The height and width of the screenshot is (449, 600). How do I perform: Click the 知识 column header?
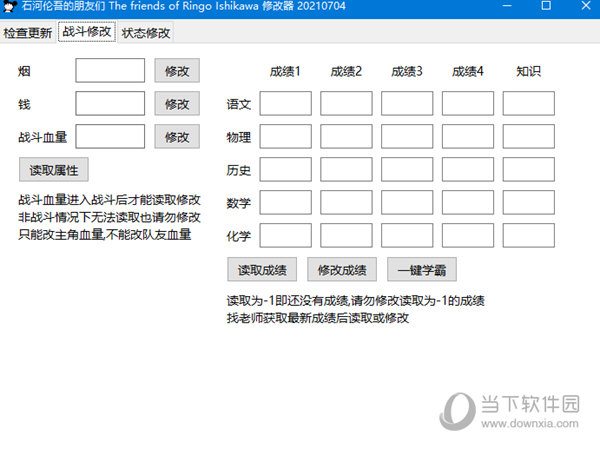(528, 71)
